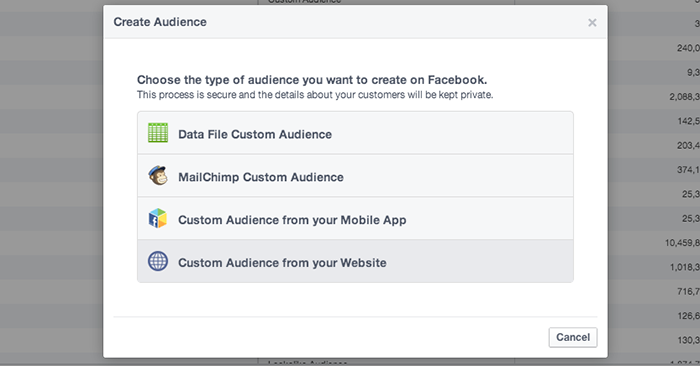The width and height of the screenshot is (700, 366).
Task: Click 'This process is secure' description text
Action: [315, 95]
